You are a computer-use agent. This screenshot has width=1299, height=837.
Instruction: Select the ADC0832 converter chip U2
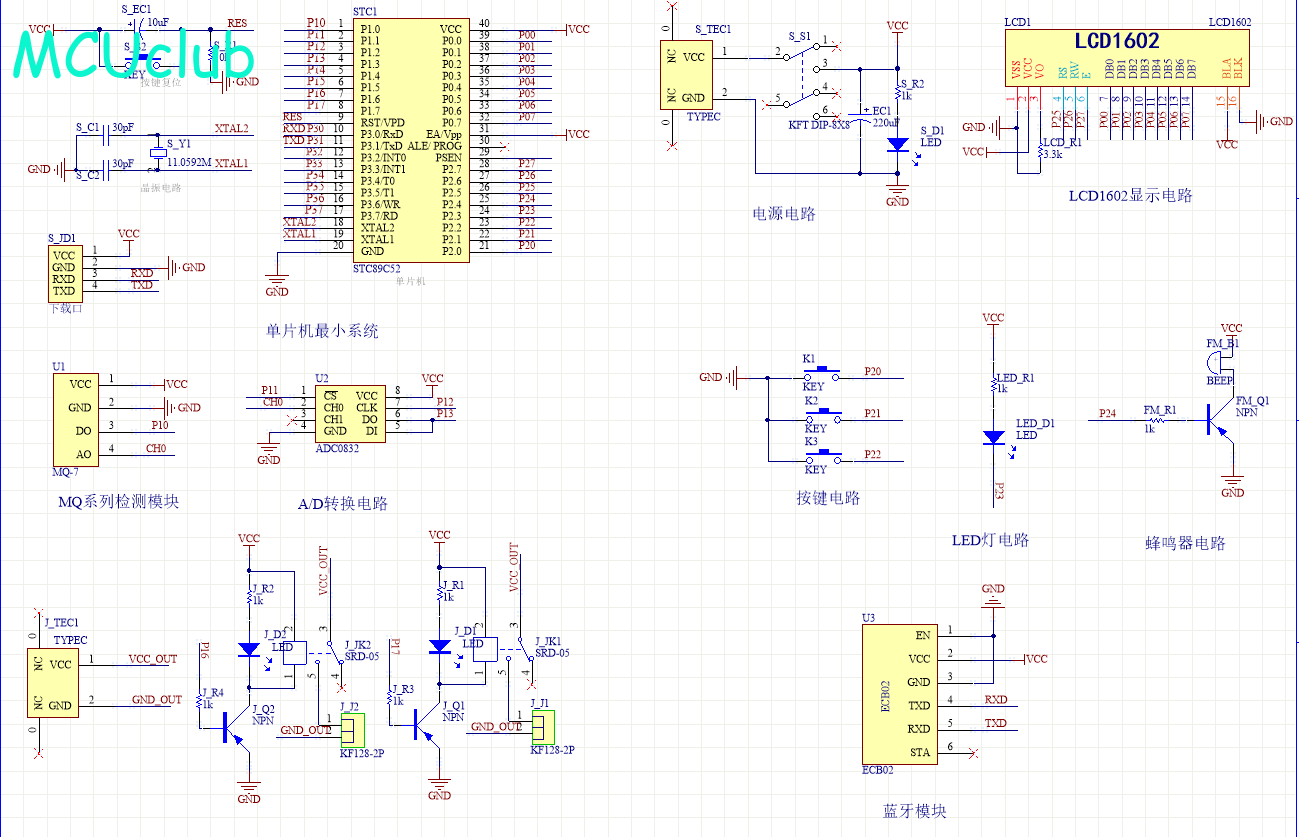click(x=349, y=414)
